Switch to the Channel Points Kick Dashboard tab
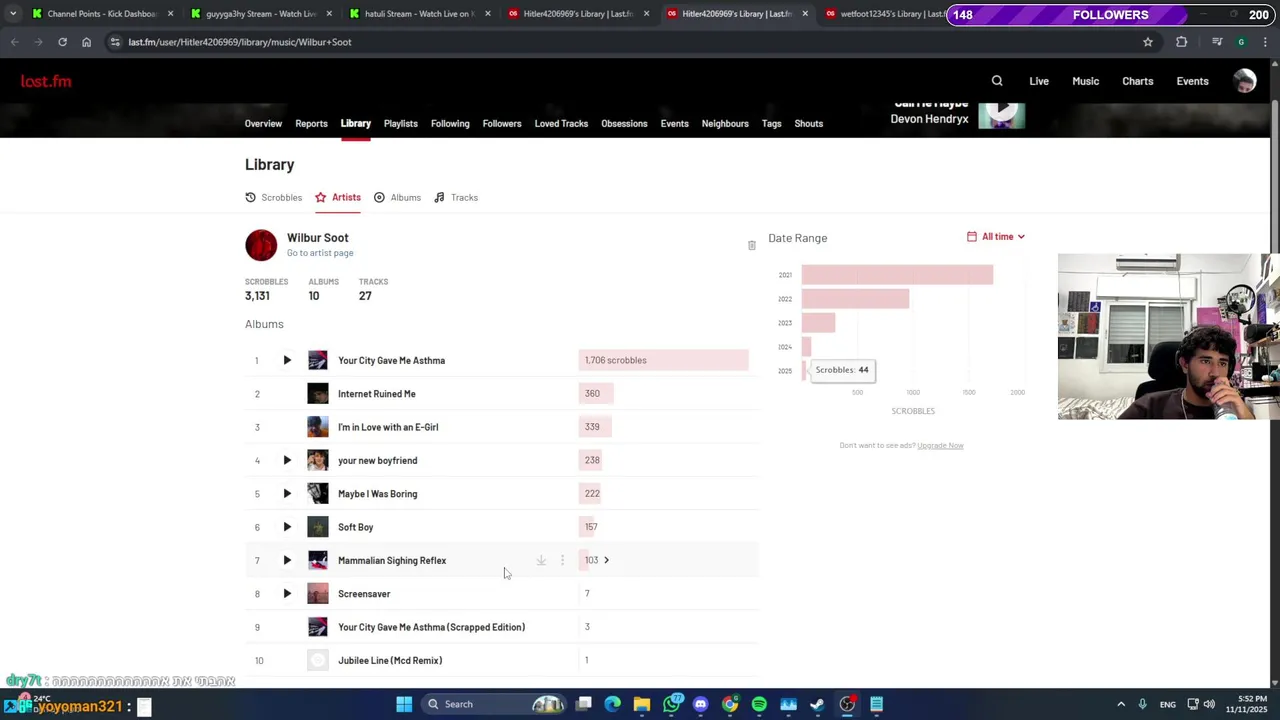The image size is (1280, 720). pyautogui.click(x=101, y=14)
